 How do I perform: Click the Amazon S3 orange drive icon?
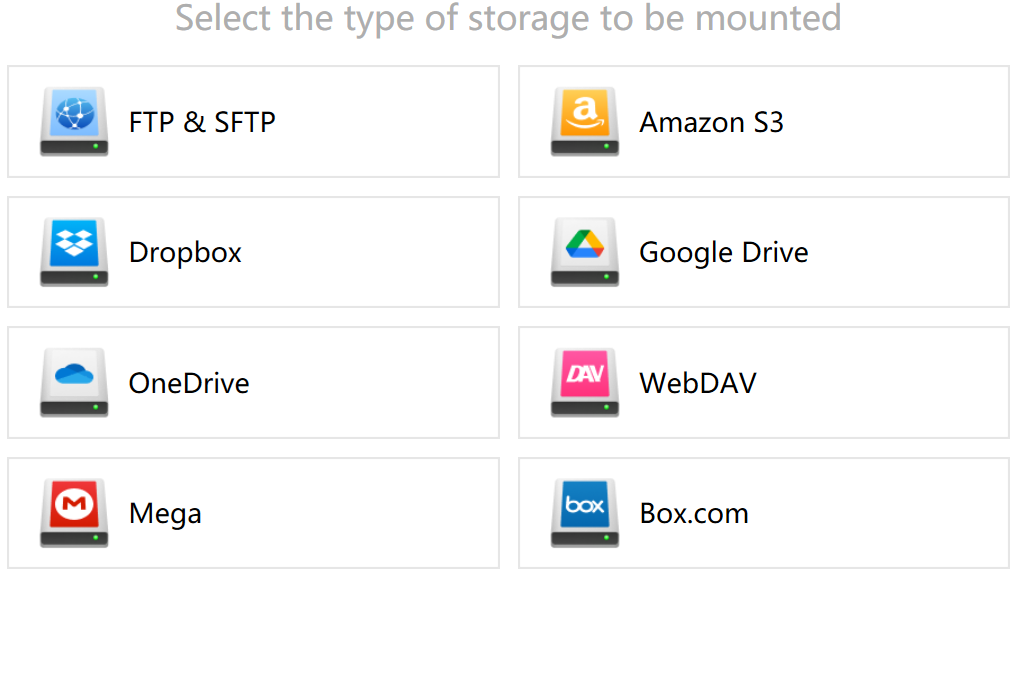point(585,121)
